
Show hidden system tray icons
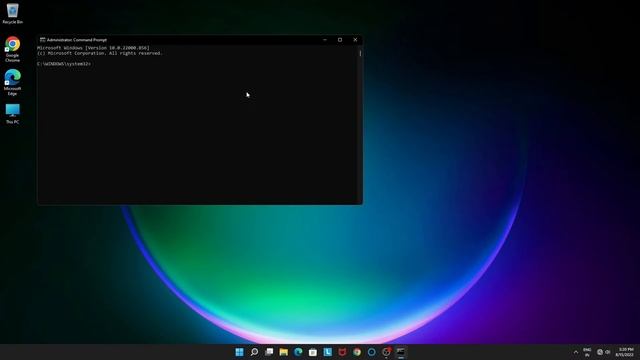576,352
